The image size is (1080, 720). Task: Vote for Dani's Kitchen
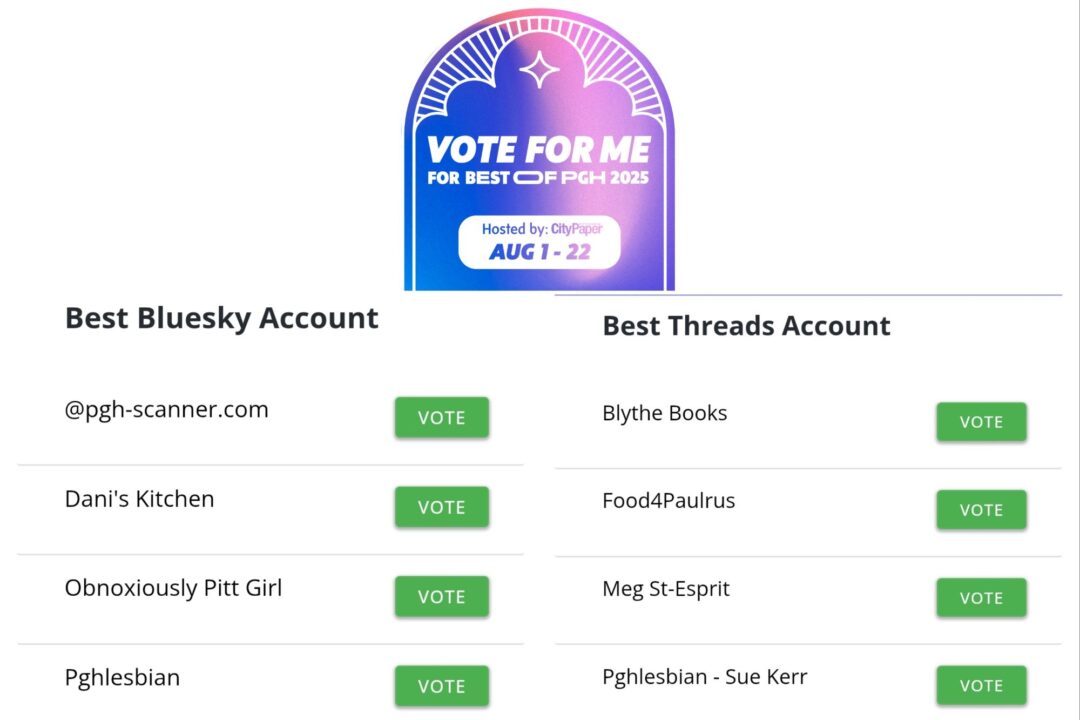(x=441, y=507)
